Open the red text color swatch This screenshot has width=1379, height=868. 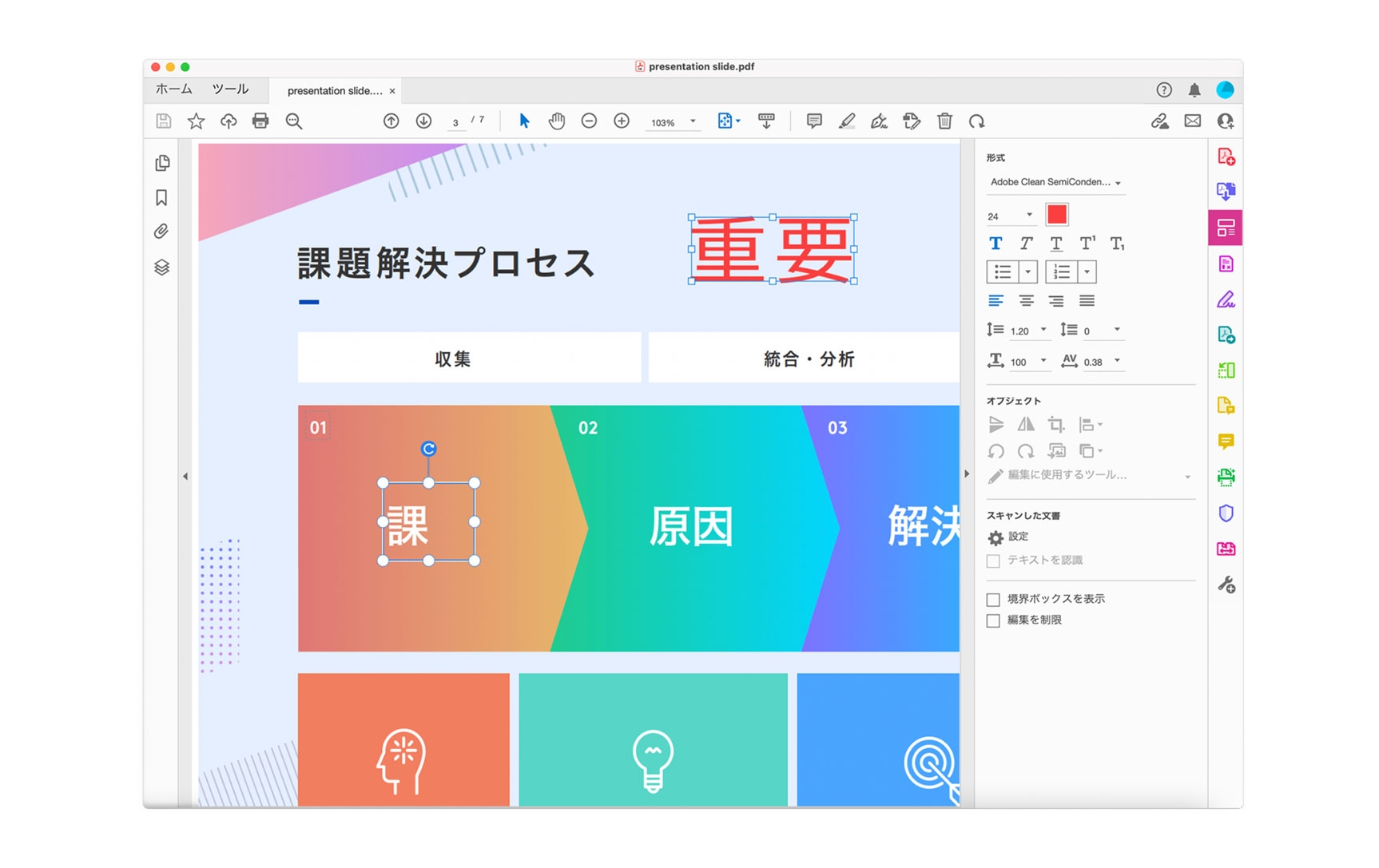point(1057,214)
